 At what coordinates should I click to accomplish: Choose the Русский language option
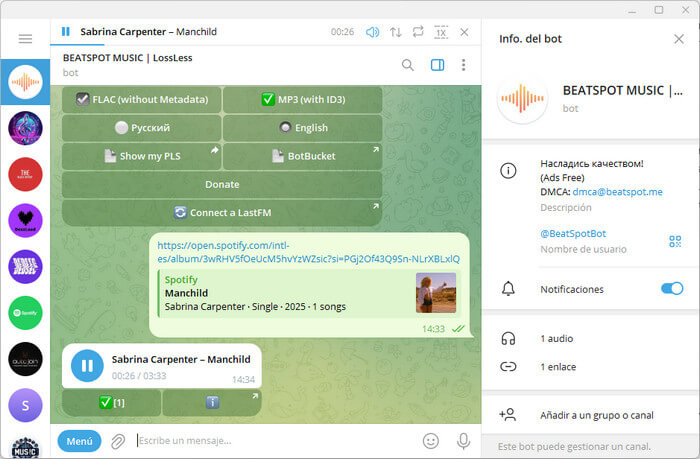(142, 128)
